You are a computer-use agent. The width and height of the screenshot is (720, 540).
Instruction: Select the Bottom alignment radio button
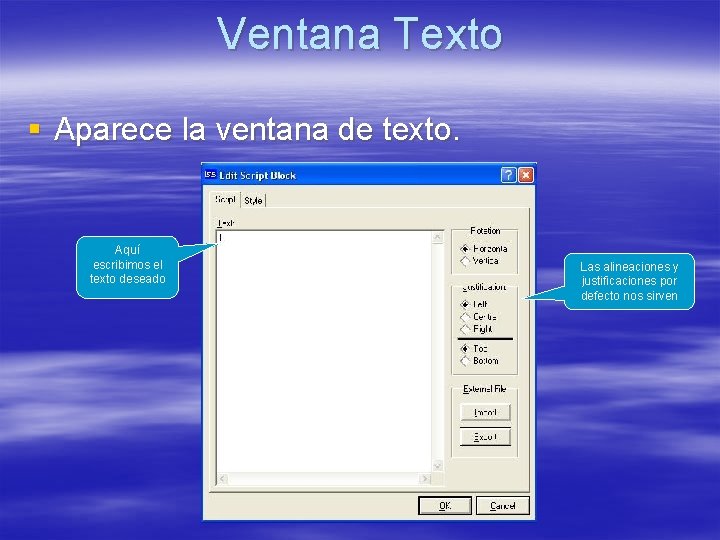pyautogui.click(x=479, y=361)
